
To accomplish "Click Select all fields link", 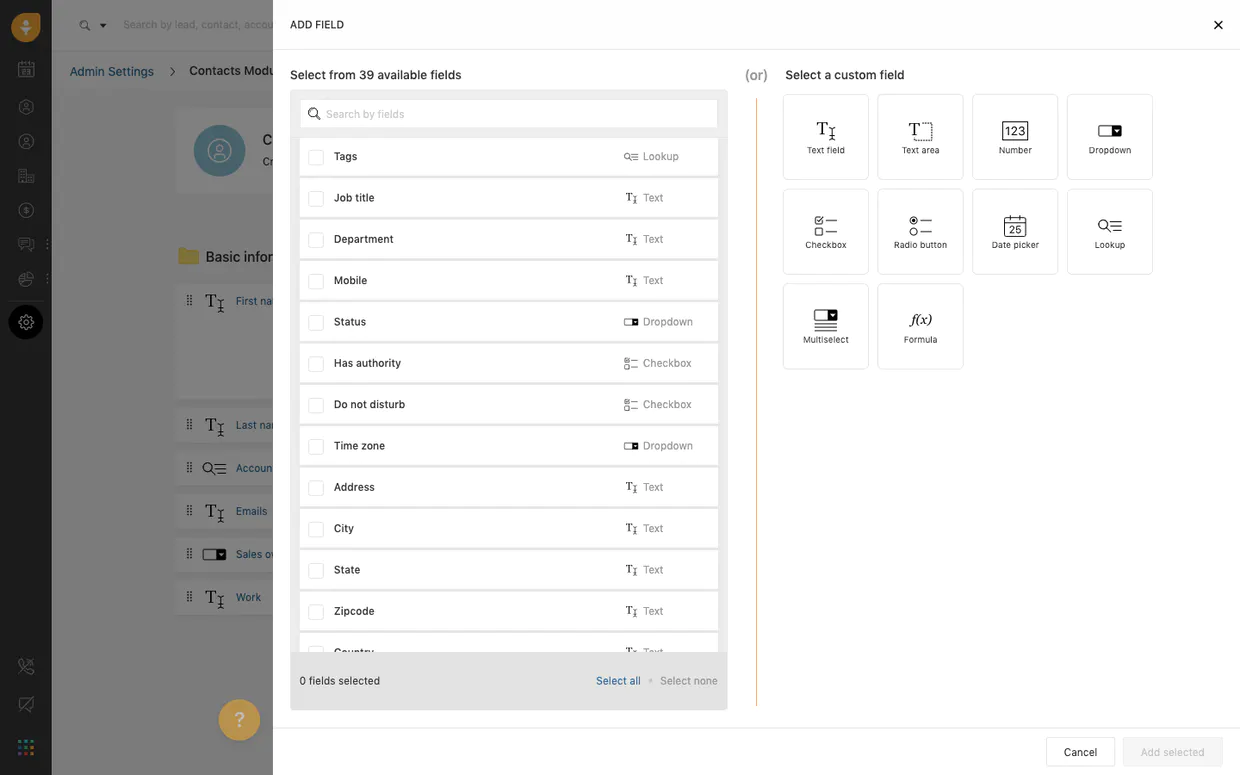I will (x=618, y=681).
